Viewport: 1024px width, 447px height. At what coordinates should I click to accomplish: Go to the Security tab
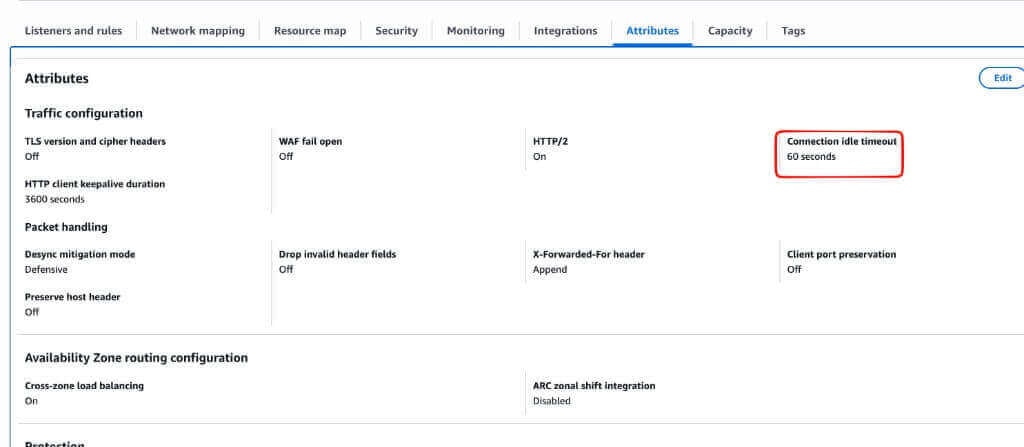coord(396,31)
